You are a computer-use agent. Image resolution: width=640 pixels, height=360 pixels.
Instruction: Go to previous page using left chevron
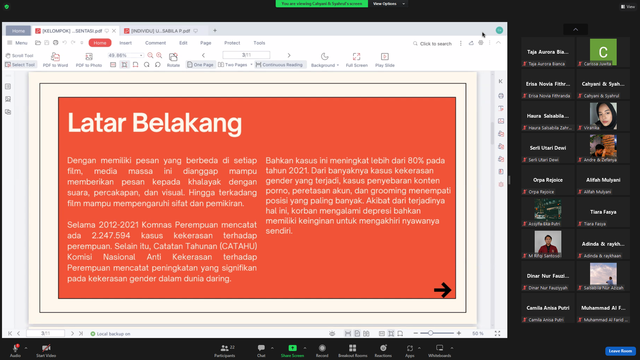(203, 55)
